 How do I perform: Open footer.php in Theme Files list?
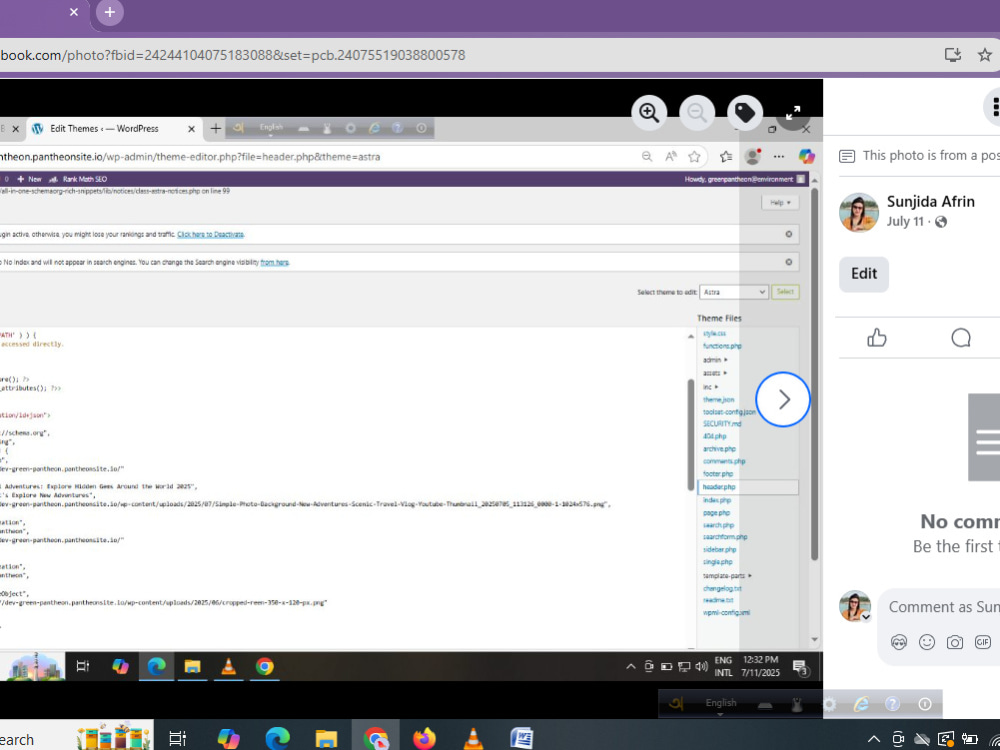coord(717,474)
